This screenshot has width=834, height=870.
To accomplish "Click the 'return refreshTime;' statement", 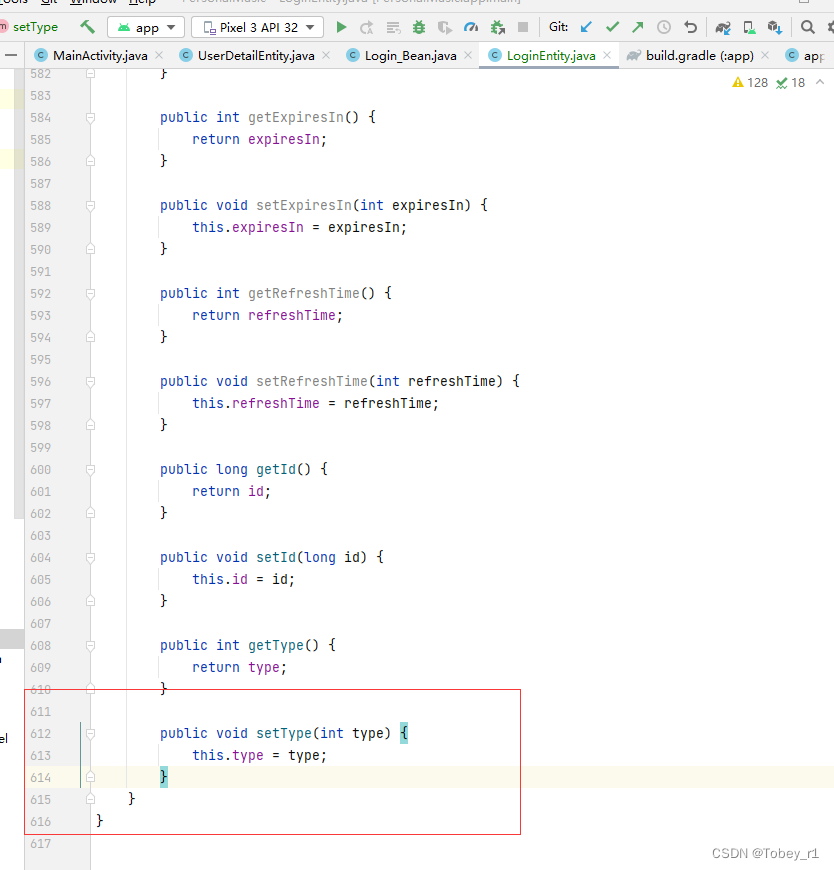I will pyautogui.click(x=267, y=316).
